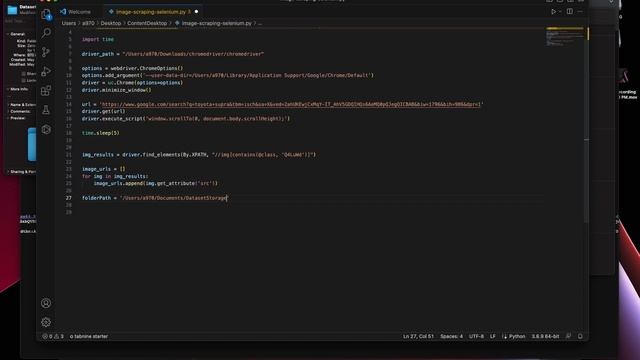Image resolution: width=640 pixels, height=360 pixels.
Task: Click the 'import time' code line
Action: [98, 40]
